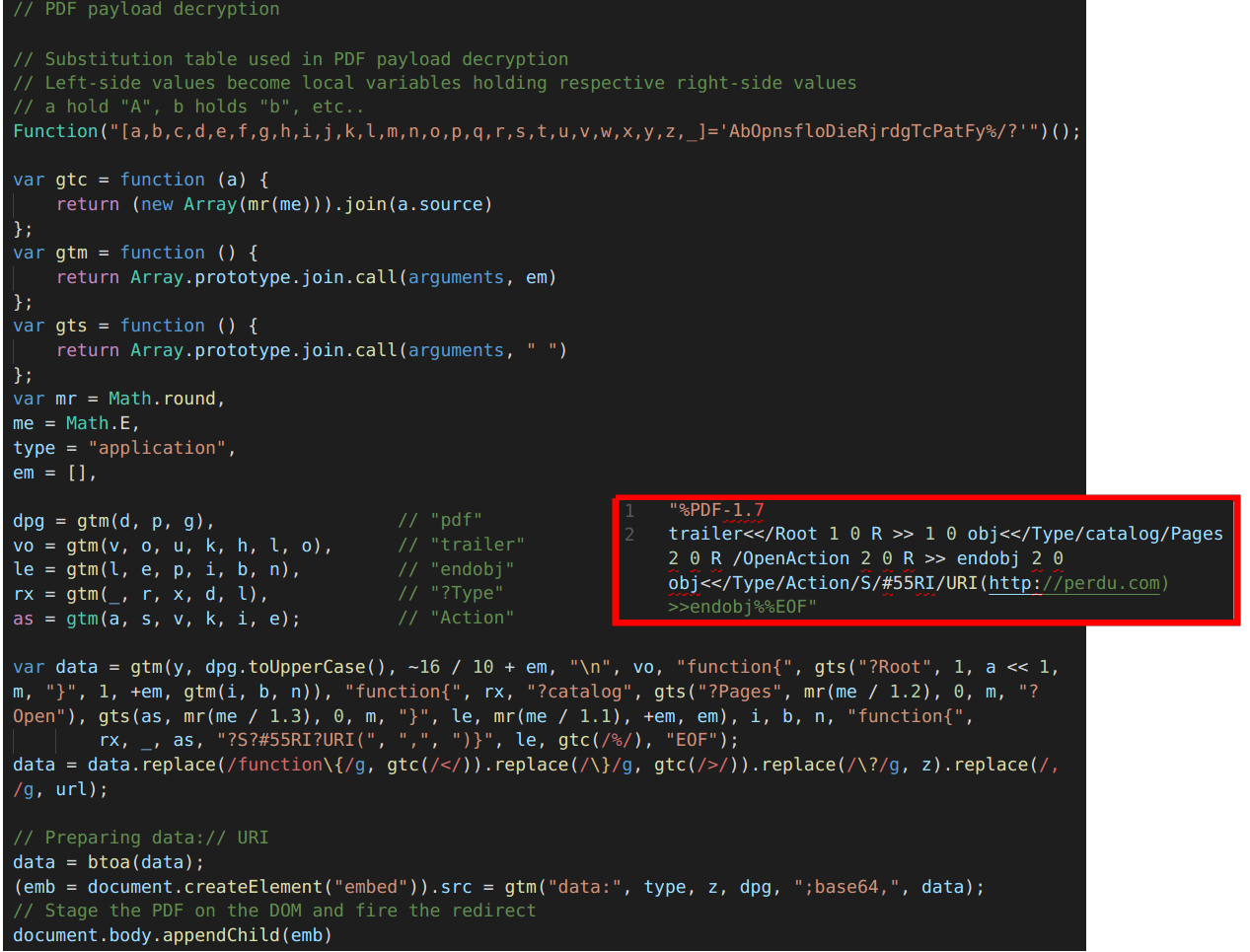1250x952 pixels.
Task: Click the "// a hold "A", b holds "b"" comment
Action: pos(188,107)
